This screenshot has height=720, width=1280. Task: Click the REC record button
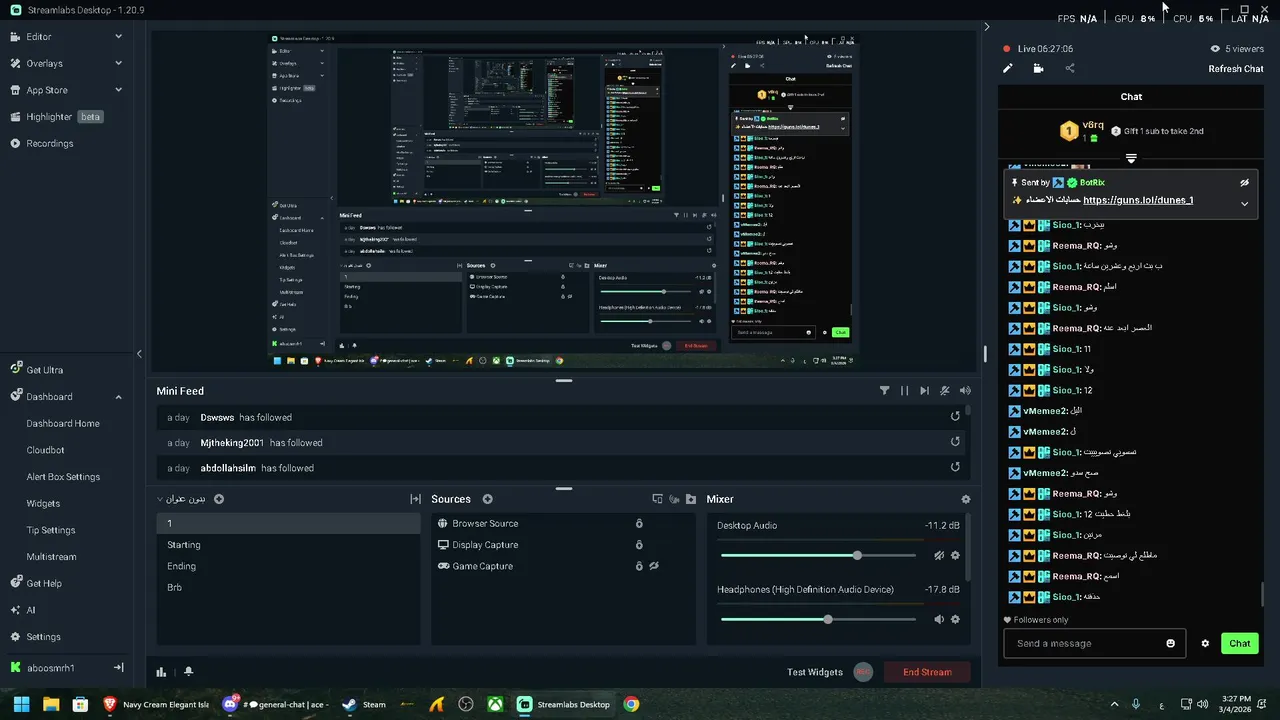click(x=864, y=672)
